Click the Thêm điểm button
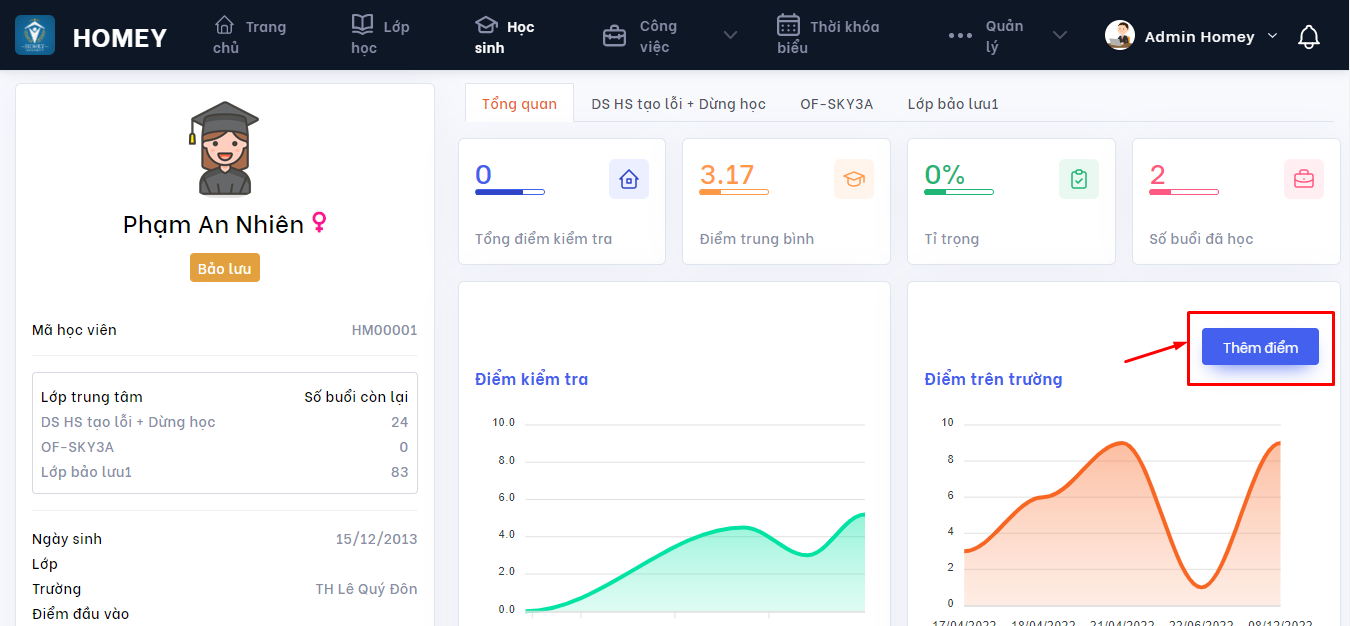This screenshot has height=626, width=1350. tap(1260, 347)
